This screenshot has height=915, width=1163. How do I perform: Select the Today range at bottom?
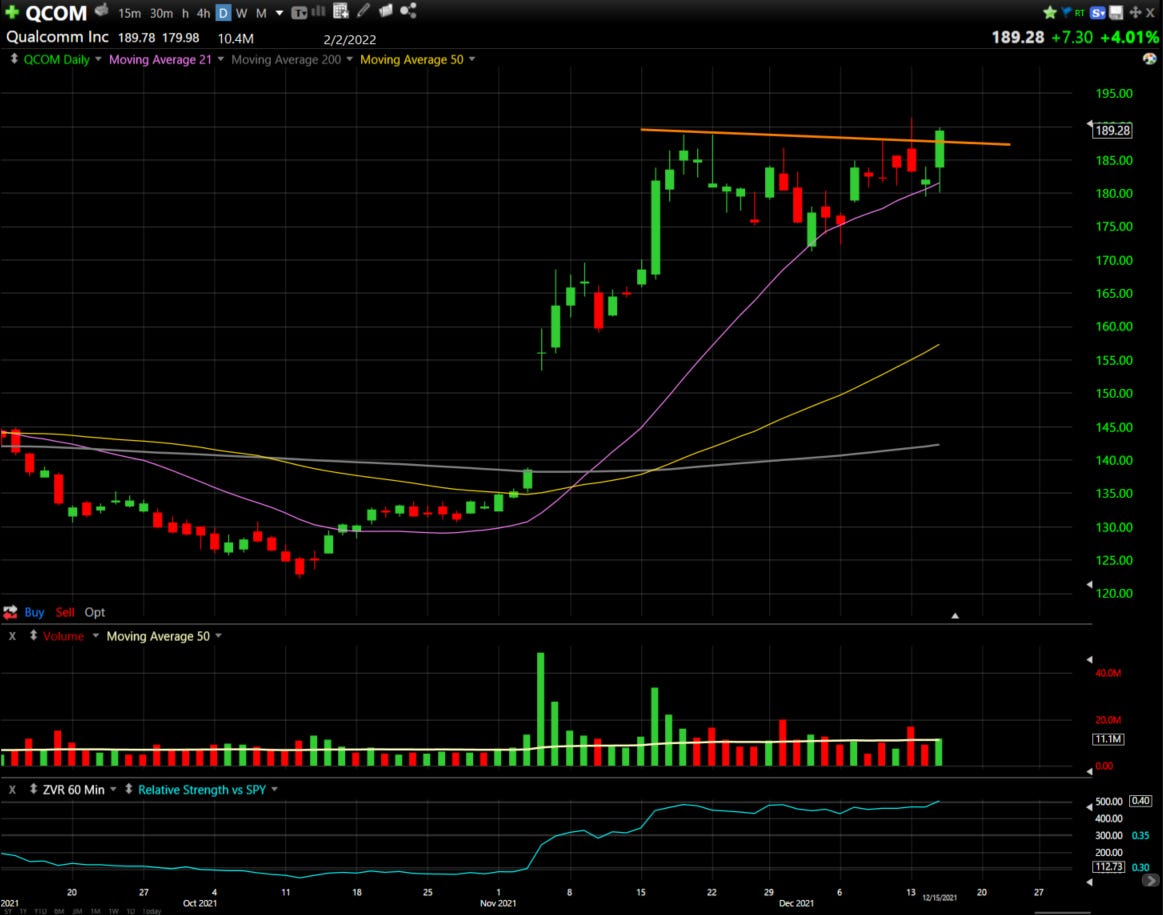click(x=151, y=911)
